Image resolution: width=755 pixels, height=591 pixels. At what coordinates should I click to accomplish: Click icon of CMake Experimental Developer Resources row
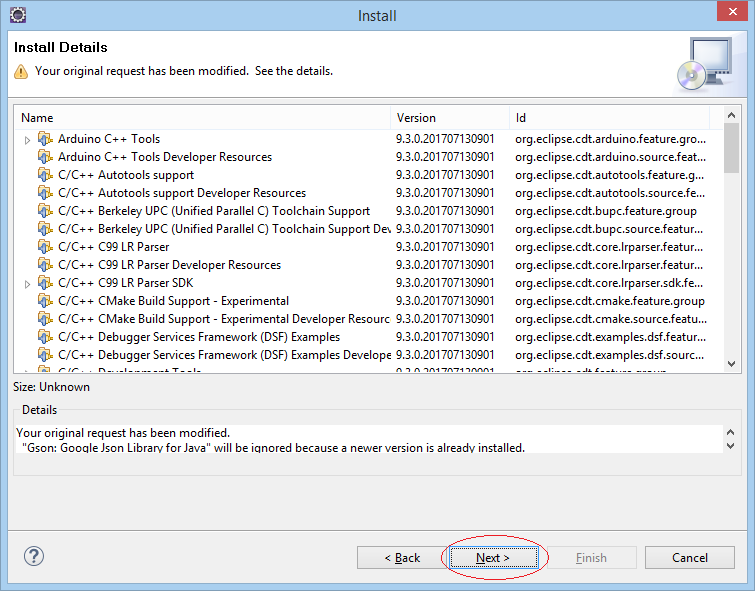pos(45,318)
